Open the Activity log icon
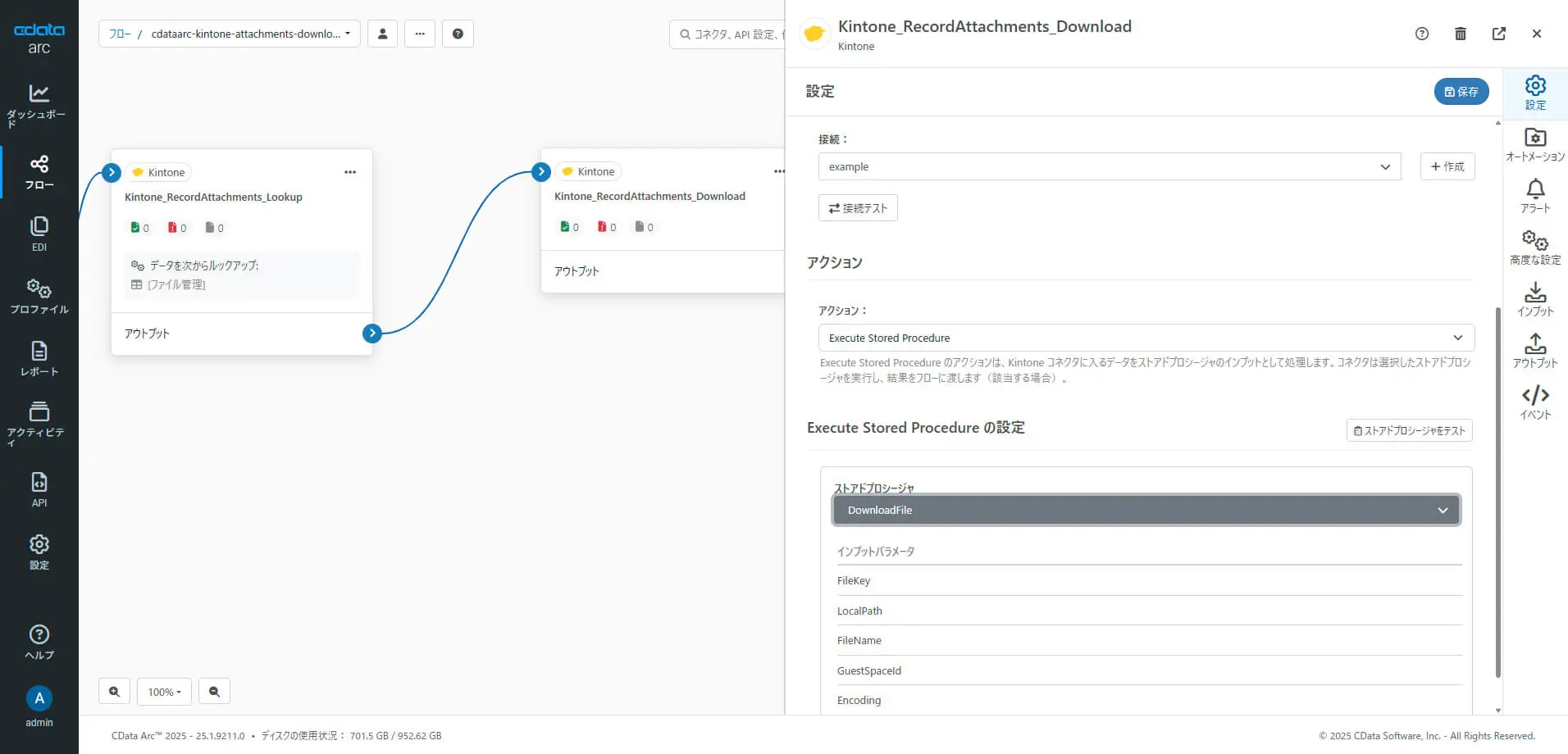 39,422
